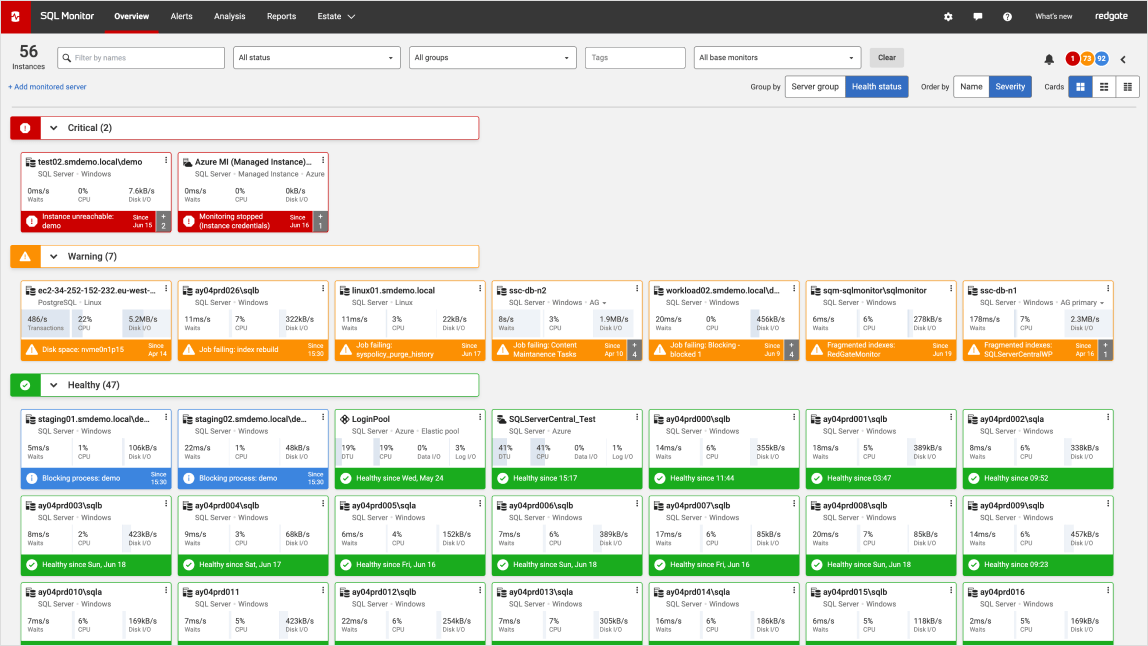Click the Warning group orange triangle icon

26,256
